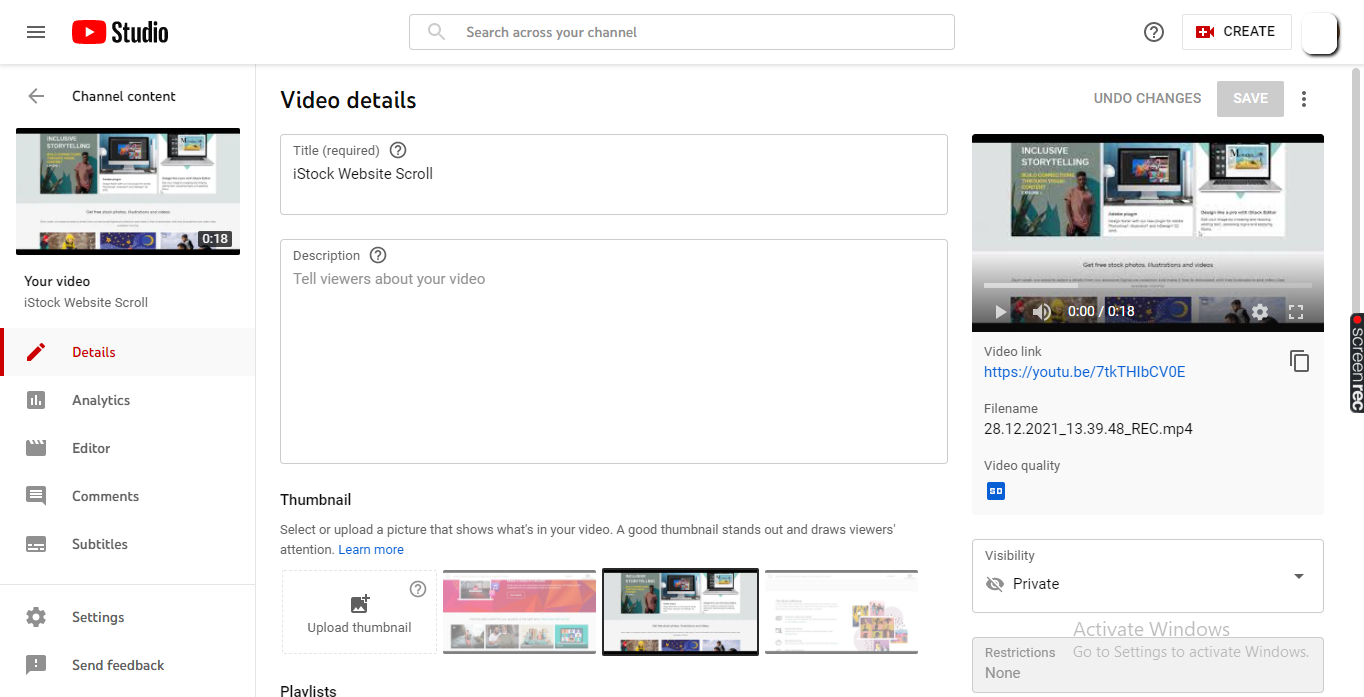The width and height of the screenshot is (1364, 697).
Task: Open the player settings gear
Action: (x=1260, y=312)
